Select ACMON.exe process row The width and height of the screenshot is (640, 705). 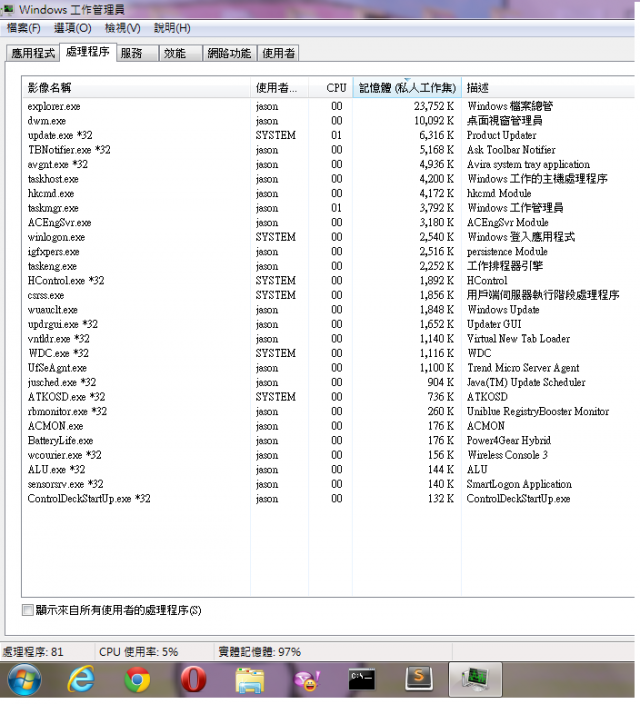click(328, 426)
